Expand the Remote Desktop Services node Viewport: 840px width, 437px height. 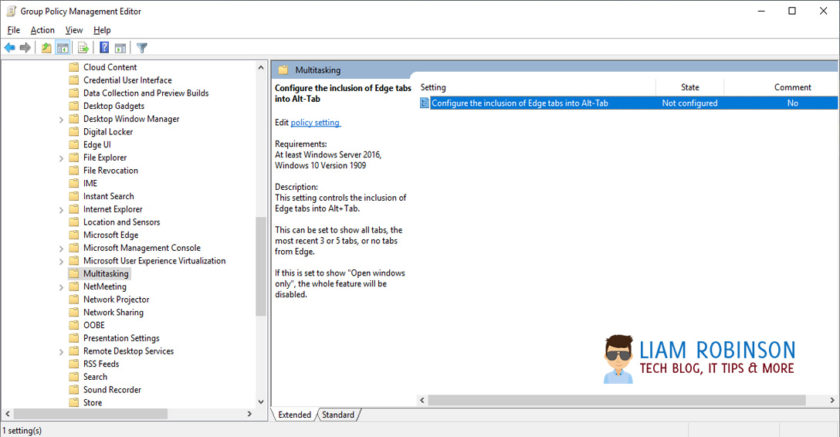click(x=61, y=352)
